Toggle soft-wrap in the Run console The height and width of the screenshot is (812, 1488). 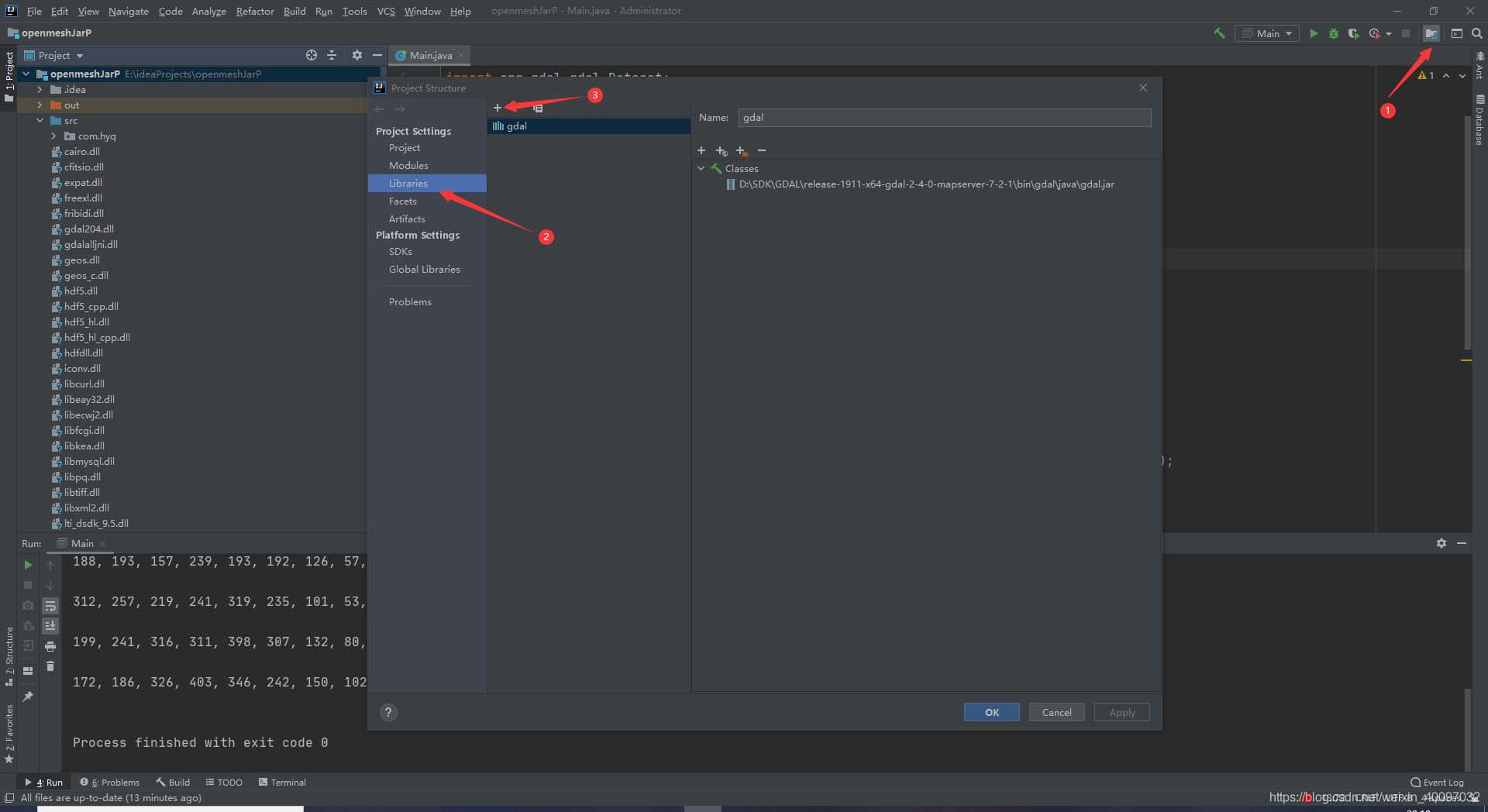(x=50, y=606)
